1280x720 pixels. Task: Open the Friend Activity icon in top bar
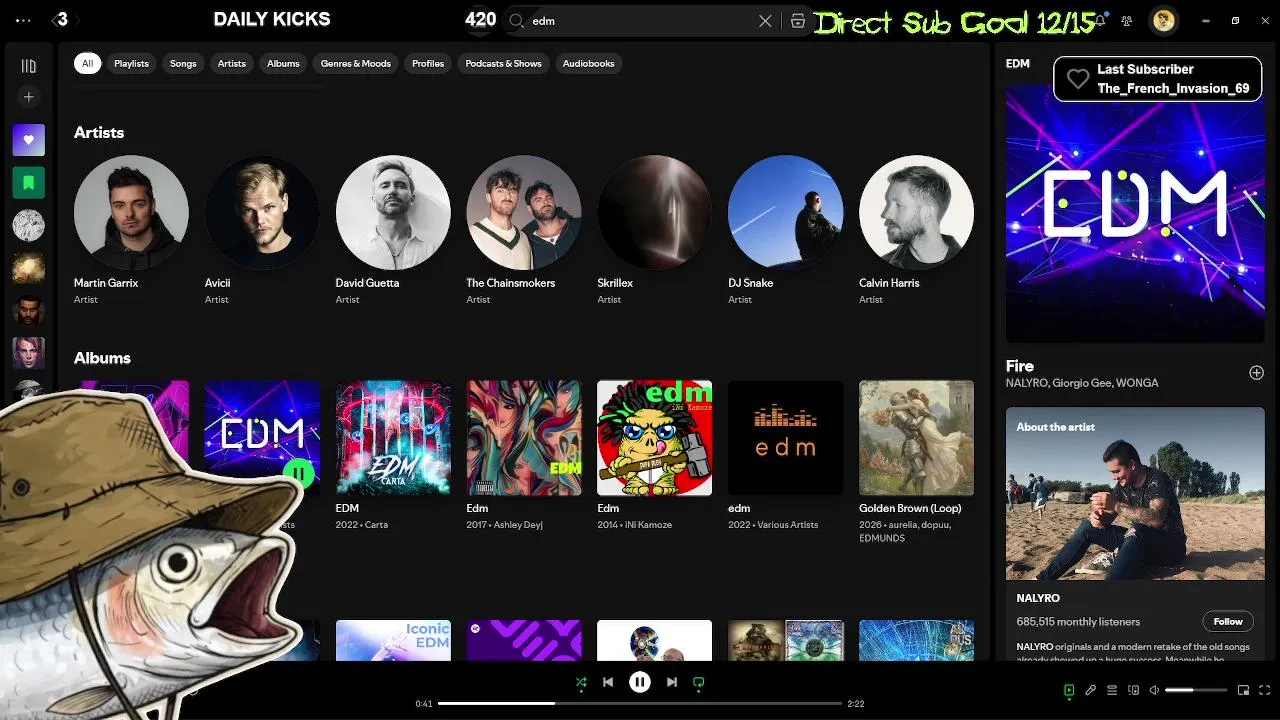[1128, 20]
